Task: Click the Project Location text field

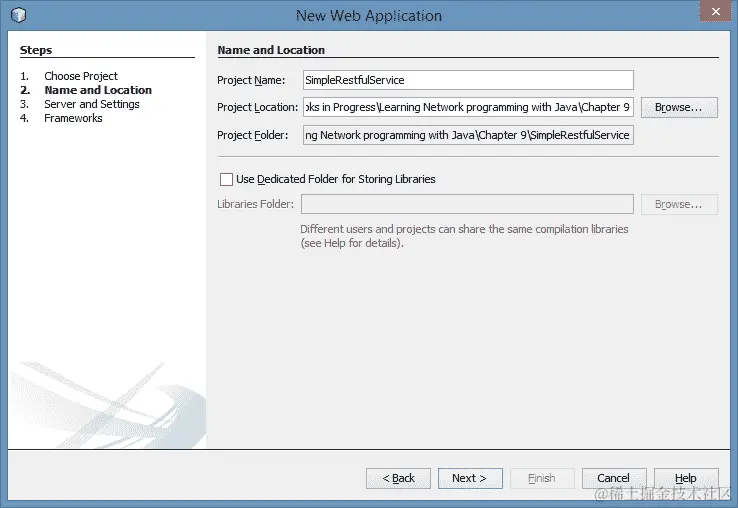Action: coord(468,107)
